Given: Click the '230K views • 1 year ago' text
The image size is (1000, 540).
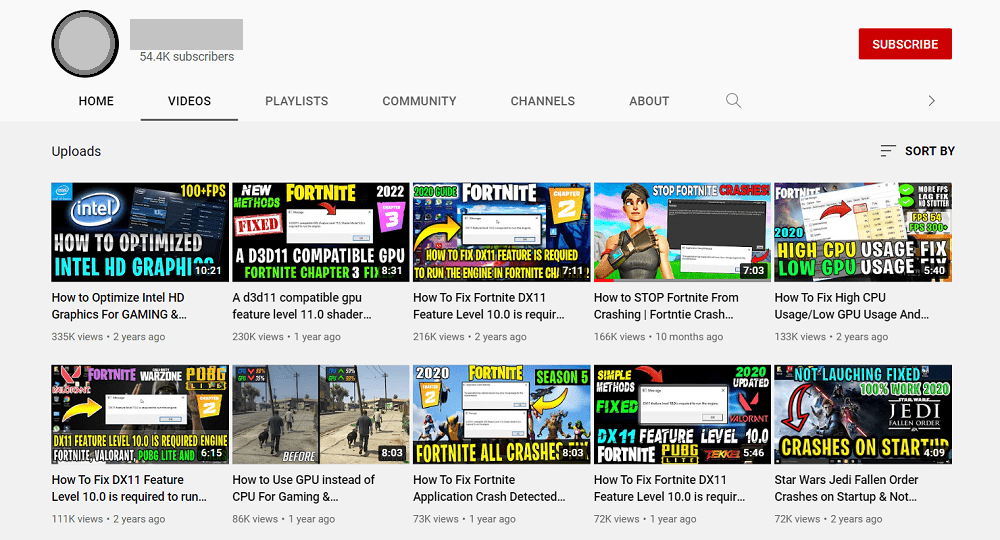Looking at the screenshot, I should click(x=286, y=337).
